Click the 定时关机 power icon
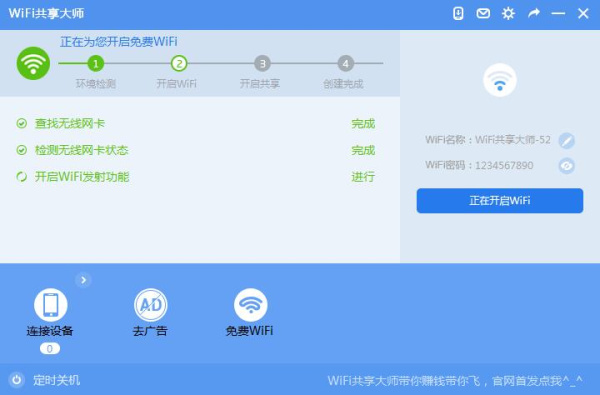 tap(16, 380)
